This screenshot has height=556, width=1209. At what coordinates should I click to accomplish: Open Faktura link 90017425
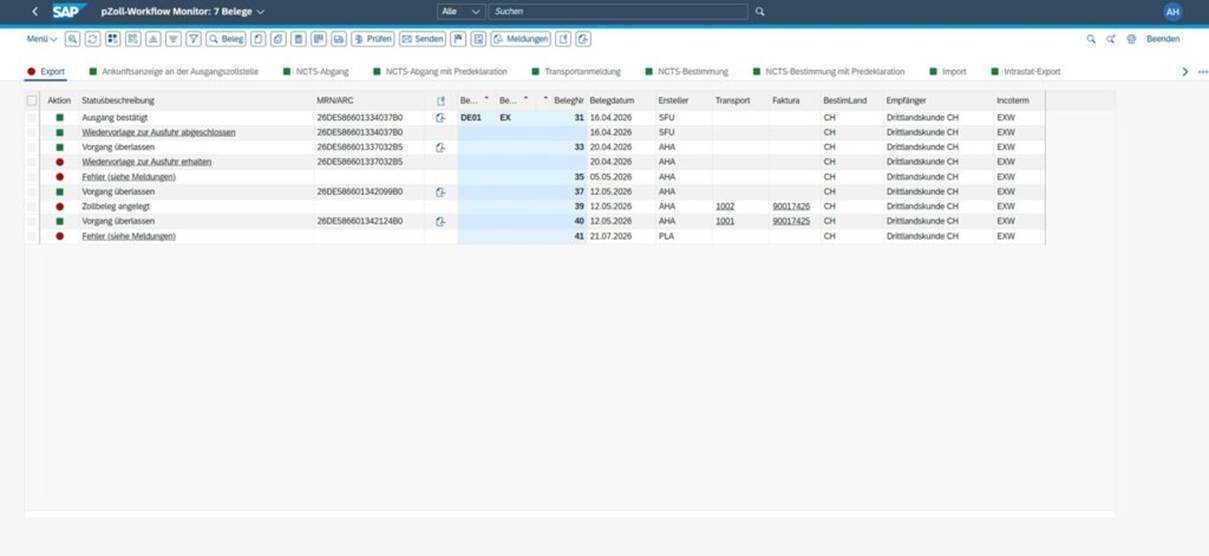coord(791,221)
